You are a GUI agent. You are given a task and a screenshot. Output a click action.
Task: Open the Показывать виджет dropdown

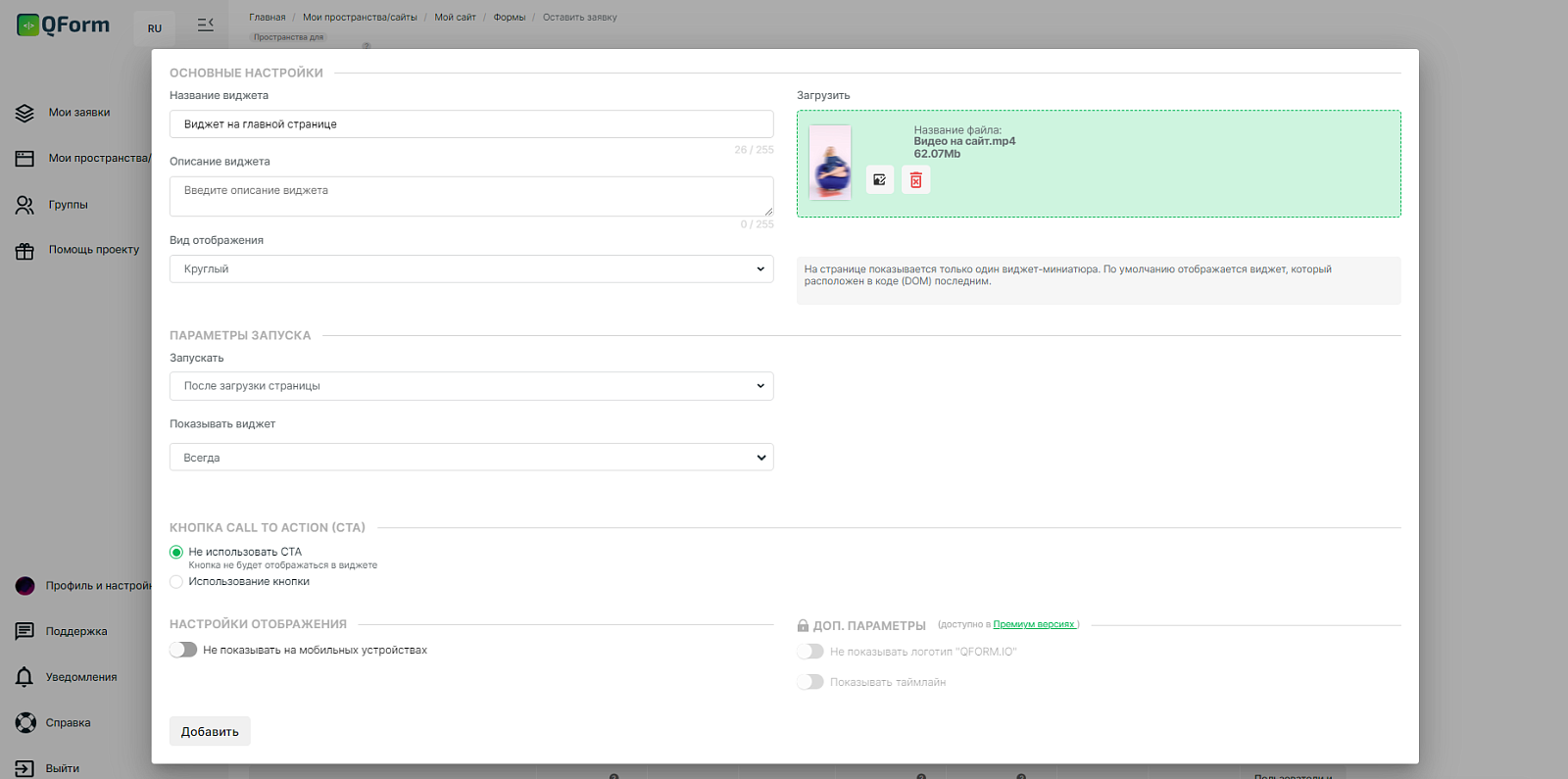pos(471,458)
